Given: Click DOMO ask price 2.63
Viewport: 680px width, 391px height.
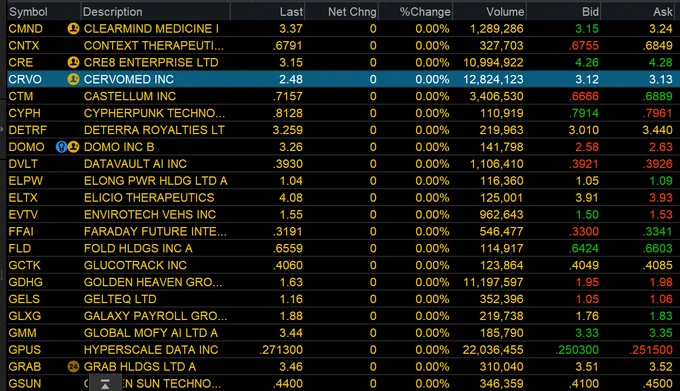Looking at the screenshot, I should click(x=660, y=147).
